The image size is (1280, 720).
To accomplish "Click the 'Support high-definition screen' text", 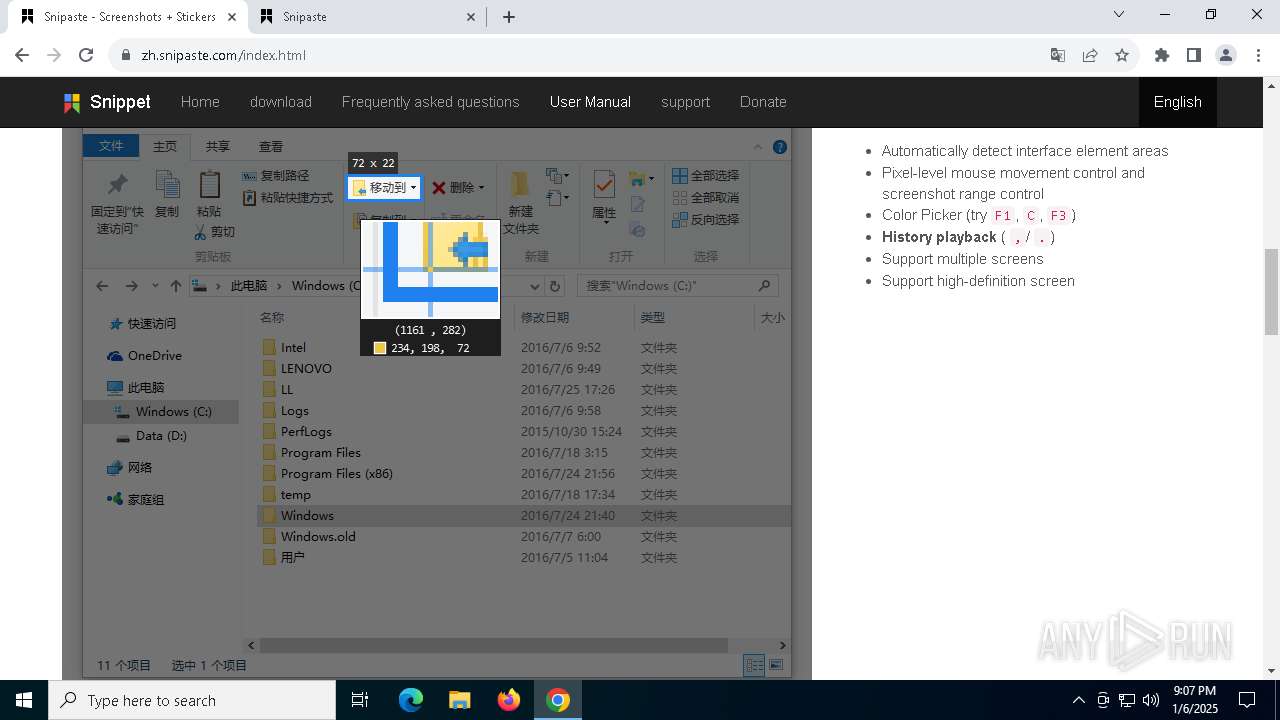I will click(978, 281).
